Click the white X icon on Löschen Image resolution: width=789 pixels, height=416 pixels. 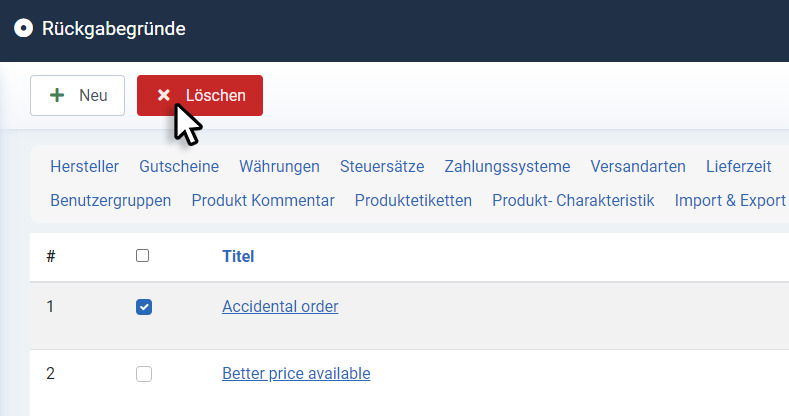pos(164,95)
